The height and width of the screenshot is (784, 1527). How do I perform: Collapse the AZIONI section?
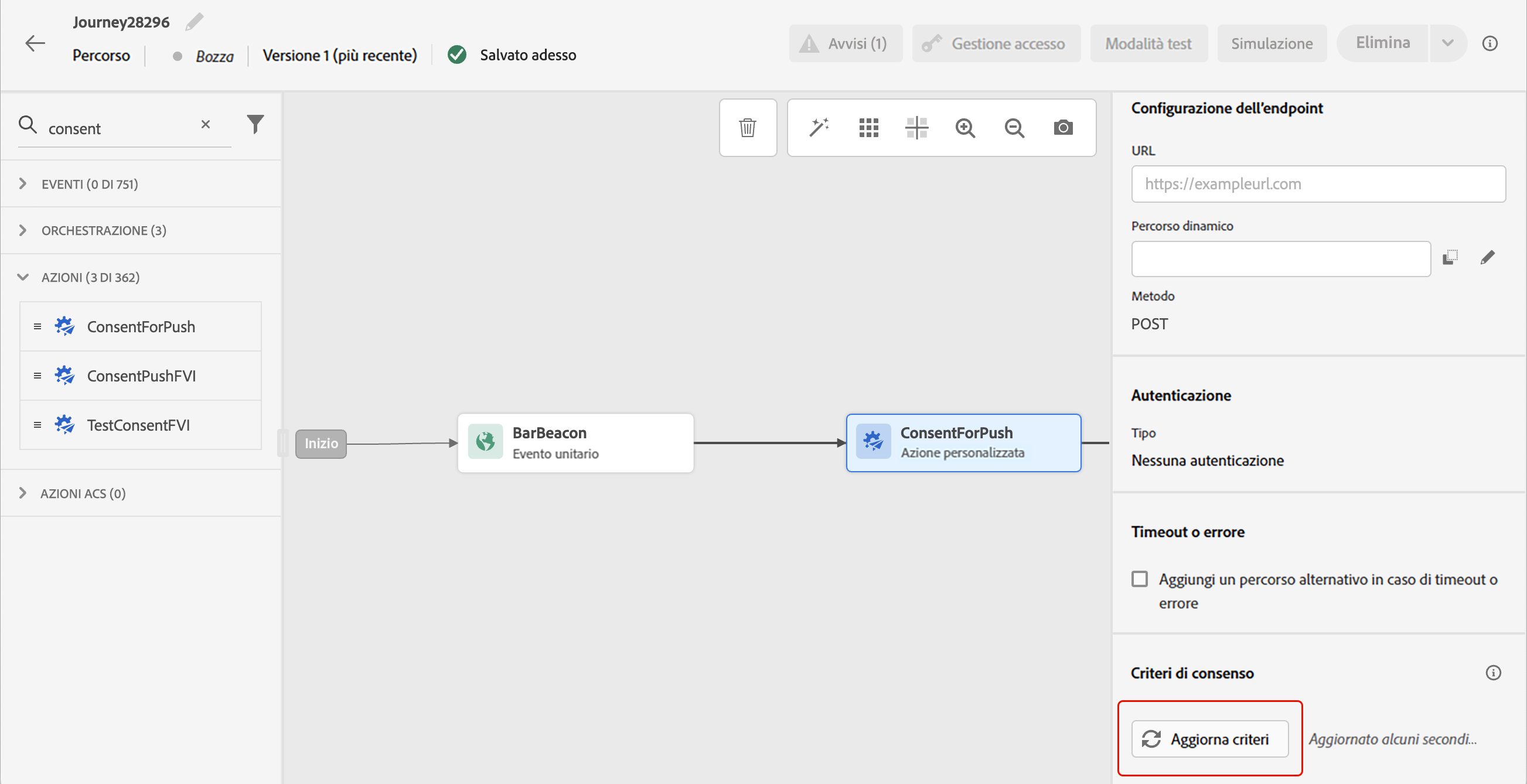tap(22, 277)
